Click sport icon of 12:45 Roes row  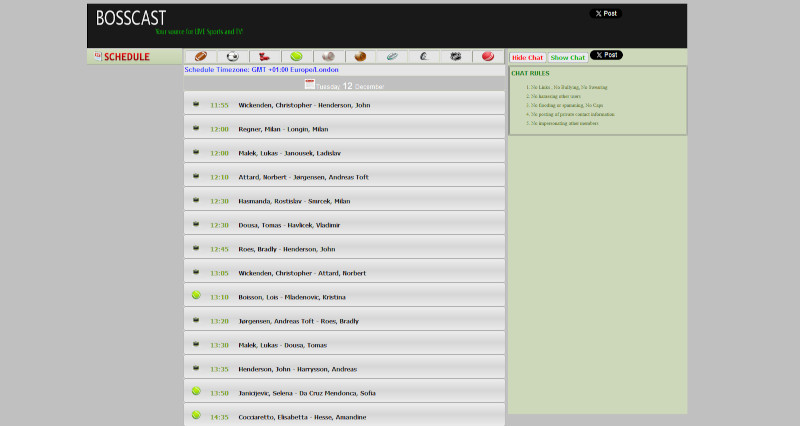pos(196,248)
